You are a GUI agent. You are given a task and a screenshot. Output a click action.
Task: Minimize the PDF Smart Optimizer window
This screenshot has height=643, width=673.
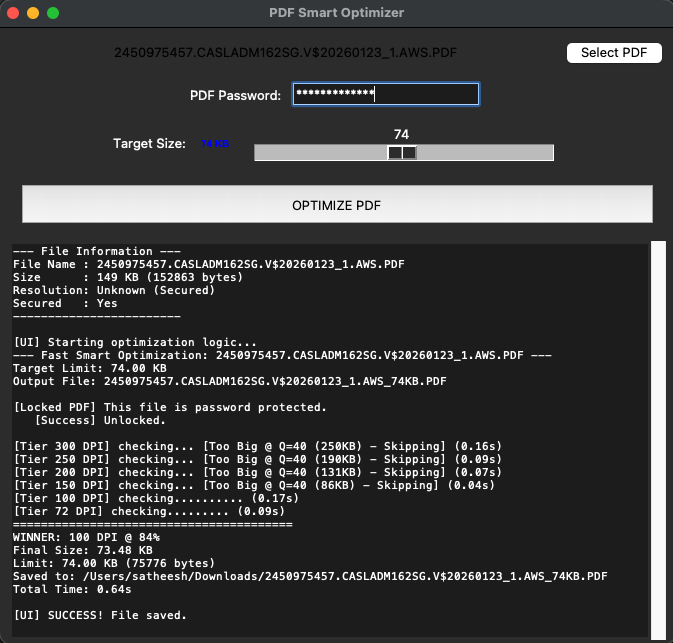[33, 13]
